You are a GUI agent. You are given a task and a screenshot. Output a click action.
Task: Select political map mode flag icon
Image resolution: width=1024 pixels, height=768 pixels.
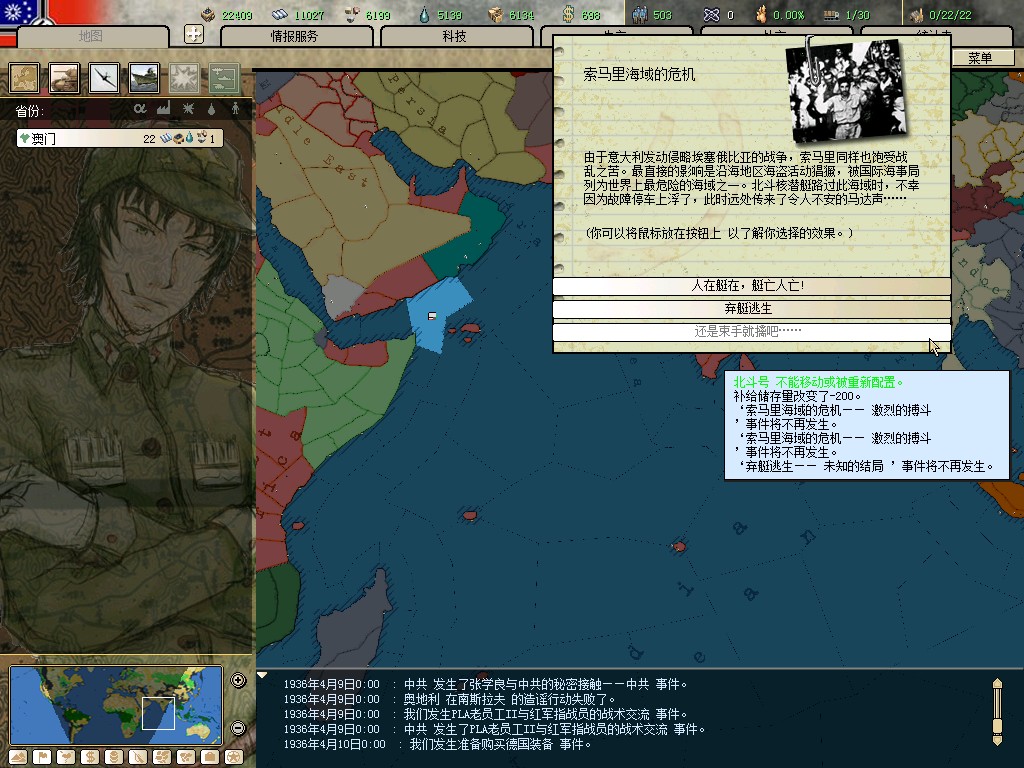point(42,758)
